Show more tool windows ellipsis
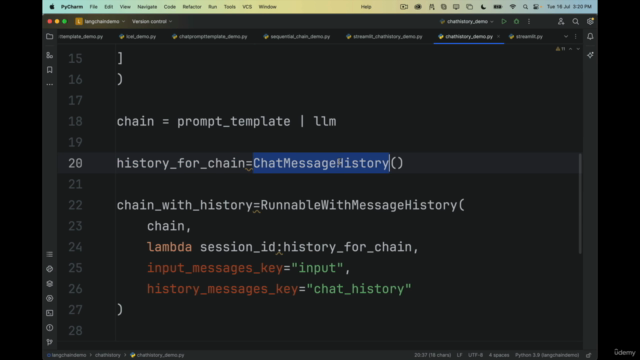 tap(49, 84)
